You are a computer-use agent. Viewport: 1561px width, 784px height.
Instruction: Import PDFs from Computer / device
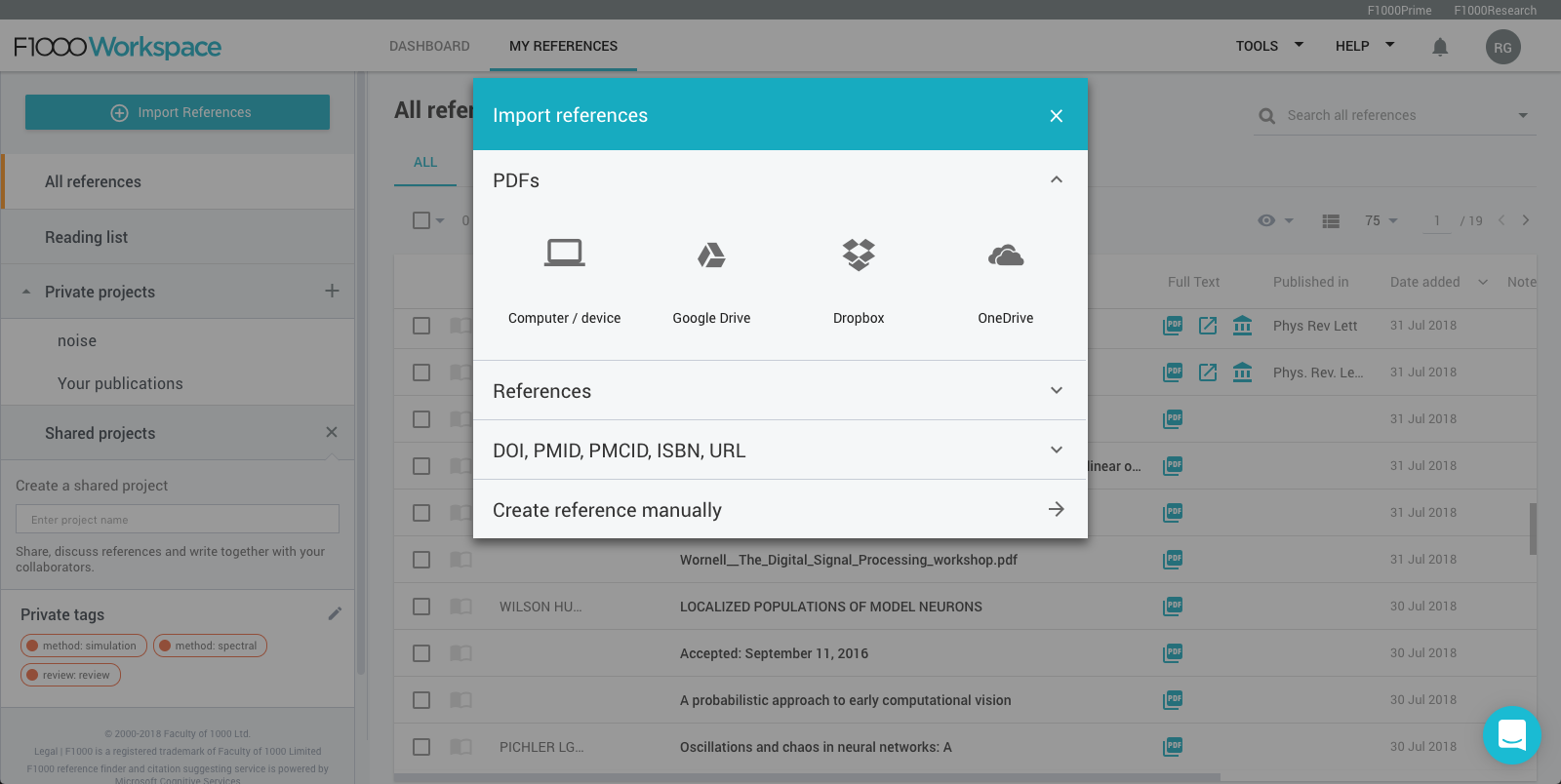tap(564, 281)
